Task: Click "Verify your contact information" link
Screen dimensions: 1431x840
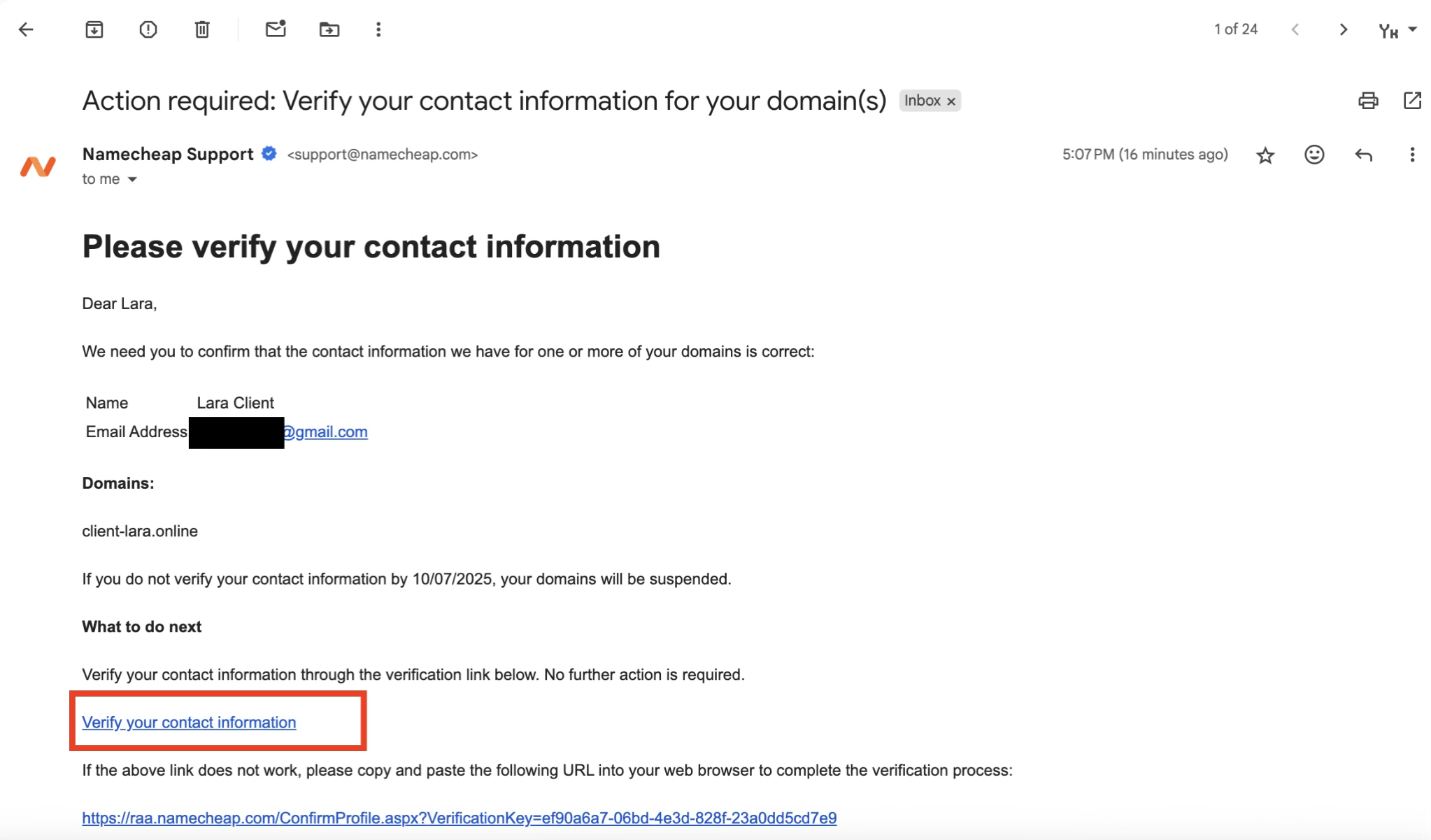Action: [x=189, y=722]
